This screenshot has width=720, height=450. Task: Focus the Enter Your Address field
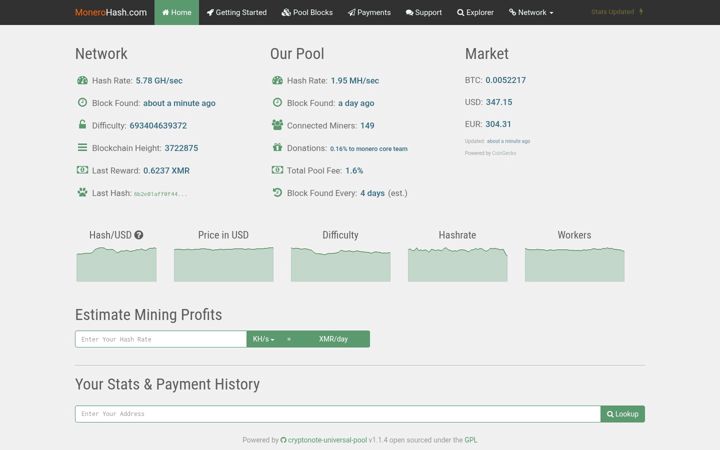338,414
